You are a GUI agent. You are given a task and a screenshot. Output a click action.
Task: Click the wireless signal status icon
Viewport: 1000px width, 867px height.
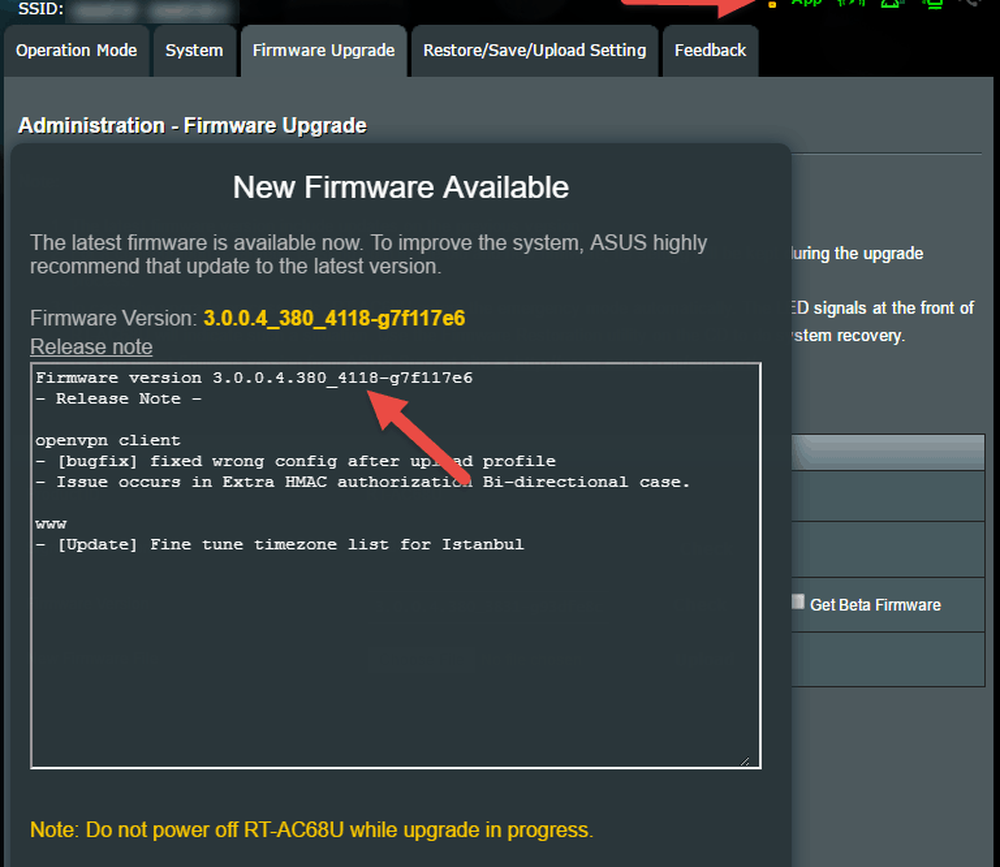850,3
